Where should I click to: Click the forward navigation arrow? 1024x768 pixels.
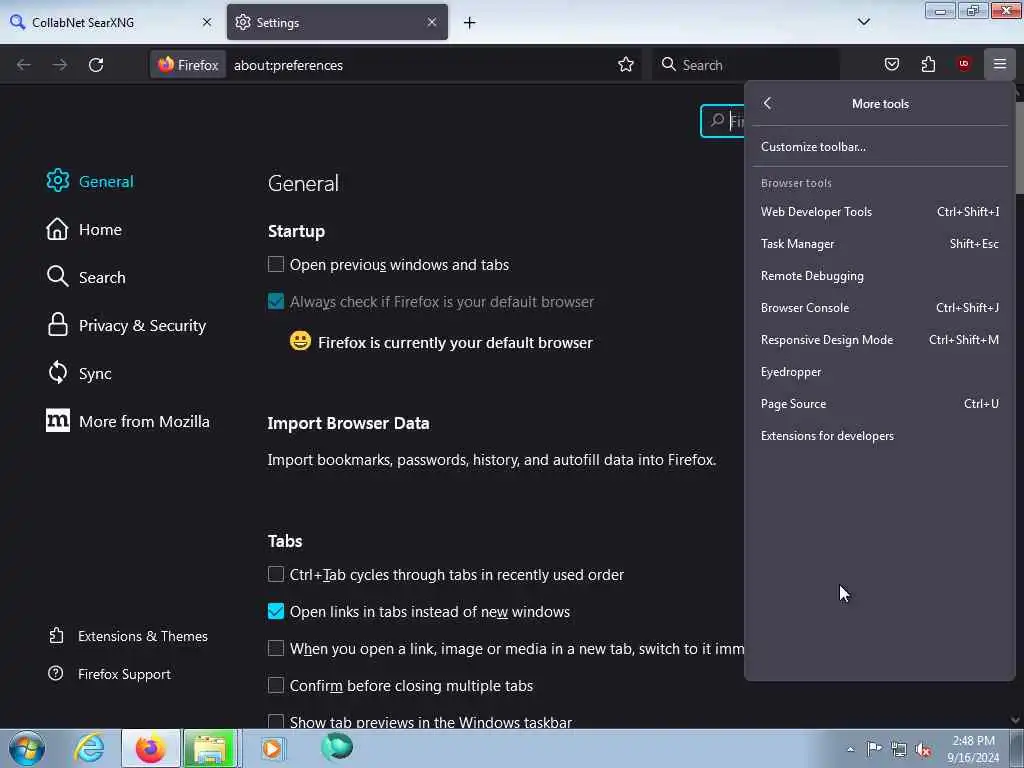click(x=59, y=65)
